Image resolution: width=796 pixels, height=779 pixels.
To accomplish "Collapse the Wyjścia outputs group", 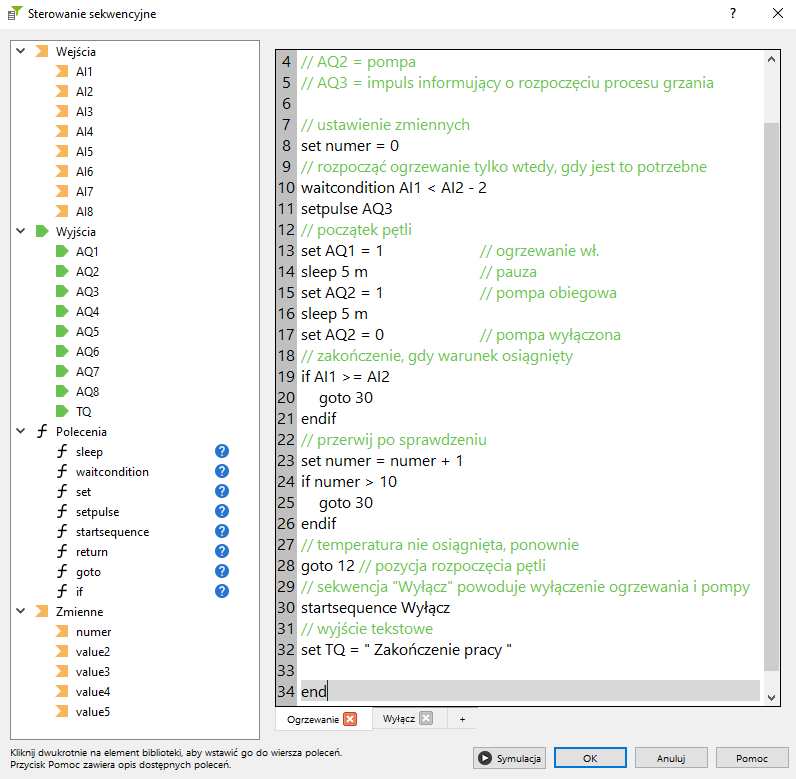I will [20, 231].
